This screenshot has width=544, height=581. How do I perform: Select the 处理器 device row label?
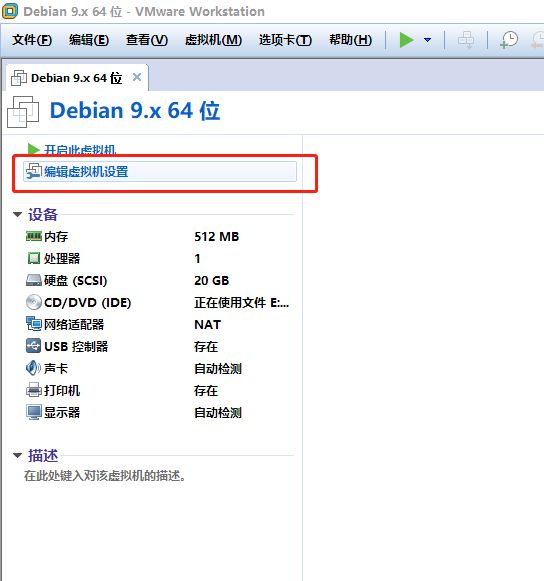62,258
